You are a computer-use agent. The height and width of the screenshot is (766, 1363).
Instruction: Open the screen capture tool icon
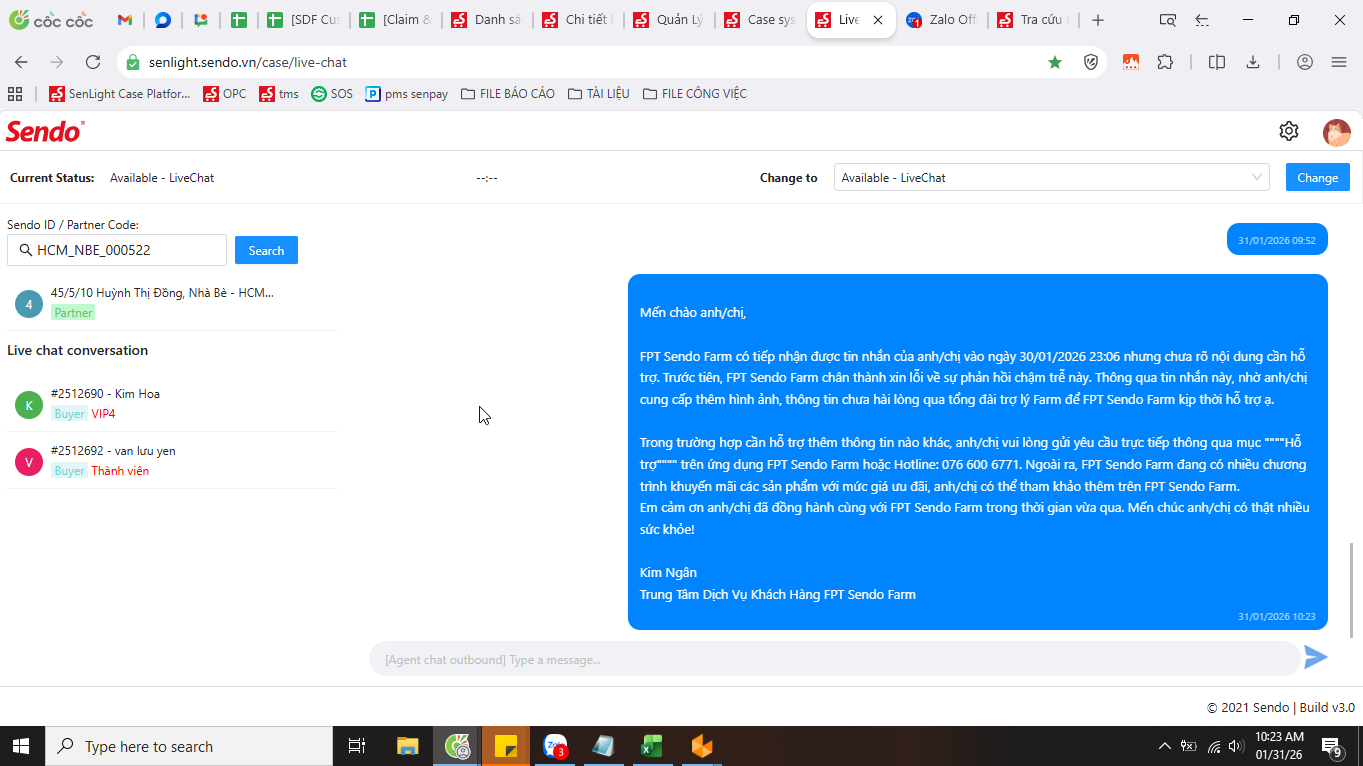[x=1167, y=20]
